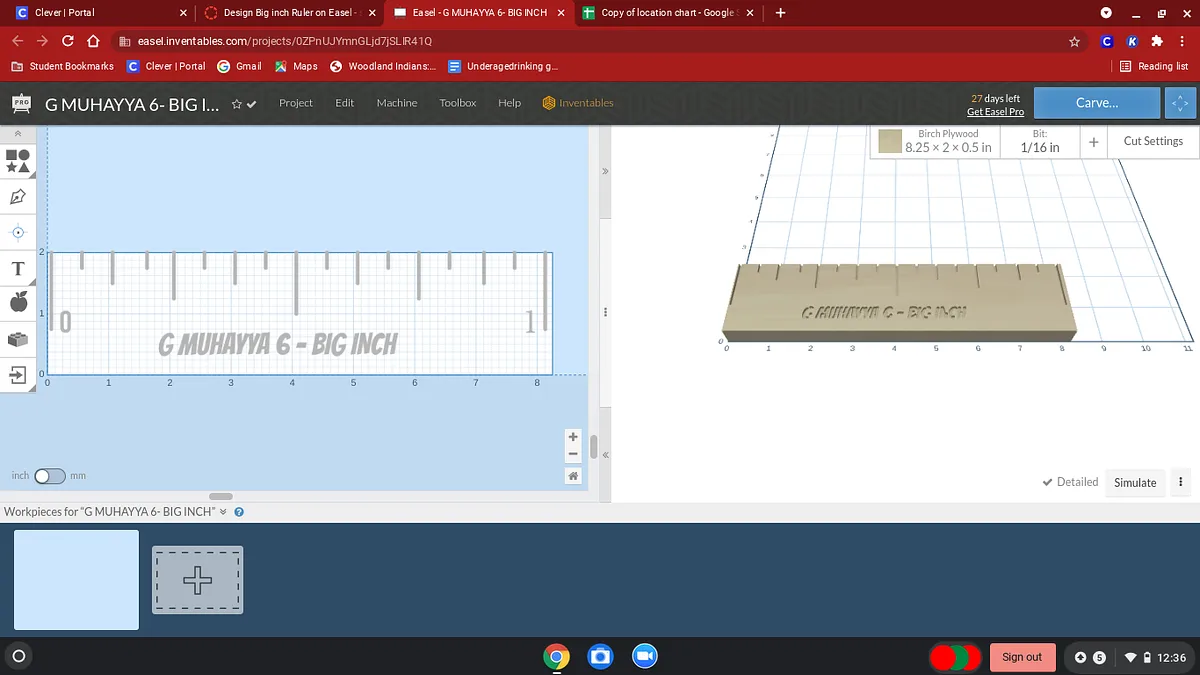Screen dimensions: 1200x675
Task: Zoom in with the plus icon
Action: pyautogui.click(x=573, y=437)
